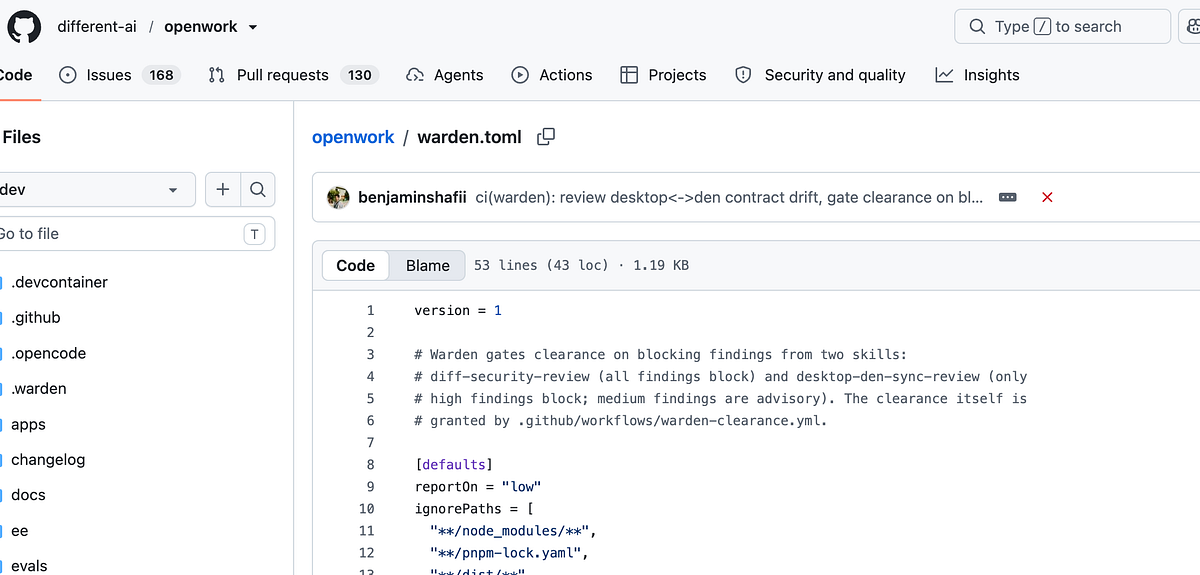Screen dimensions: 1200x575
Task: Expand the docs folder
Action: point(28,495)
